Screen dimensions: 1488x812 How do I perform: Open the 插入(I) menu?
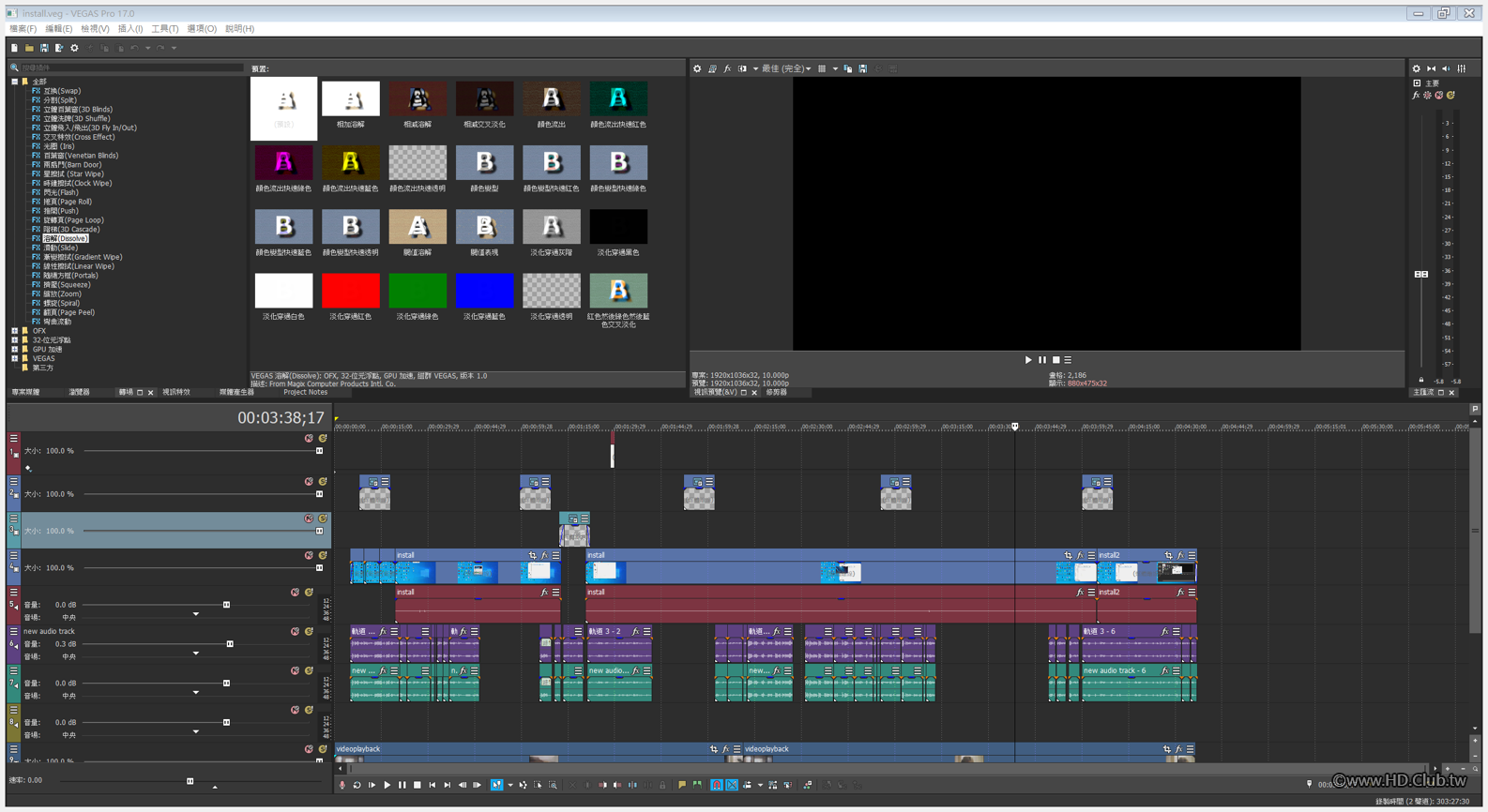(129, 29)
